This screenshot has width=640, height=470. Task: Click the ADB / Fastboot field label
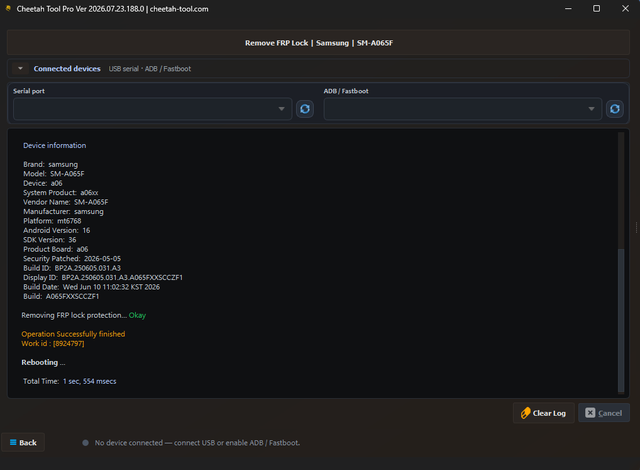[346, 91]
